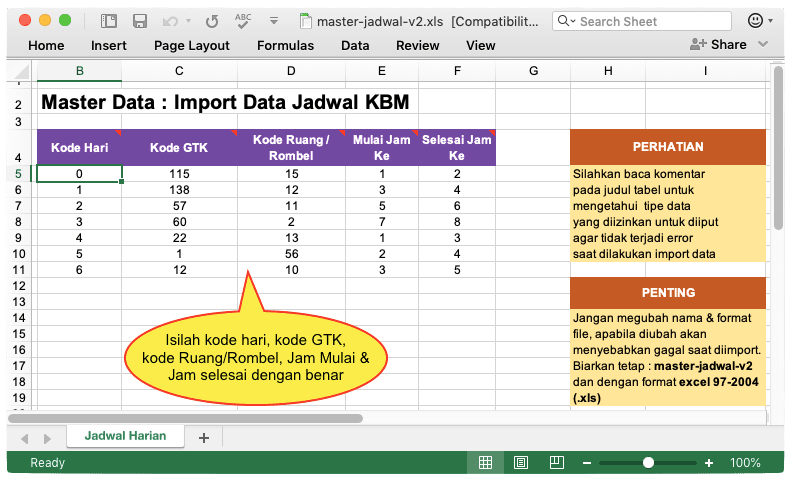Select column C header
Screen dimensions: 791x481
coord(179,71)
